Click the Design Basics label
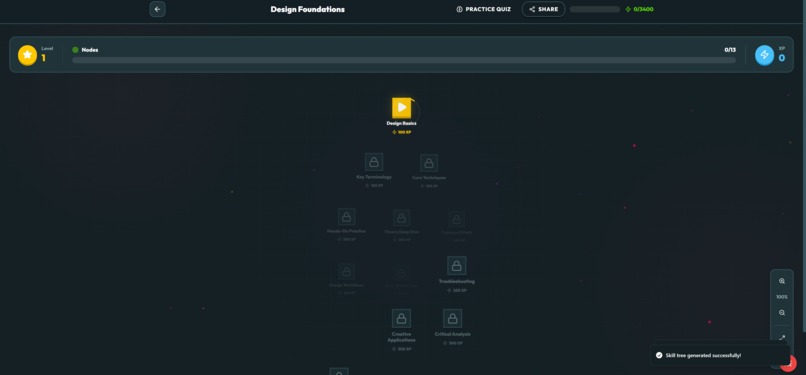Screen dimensions: 806x375 point(401,123)
